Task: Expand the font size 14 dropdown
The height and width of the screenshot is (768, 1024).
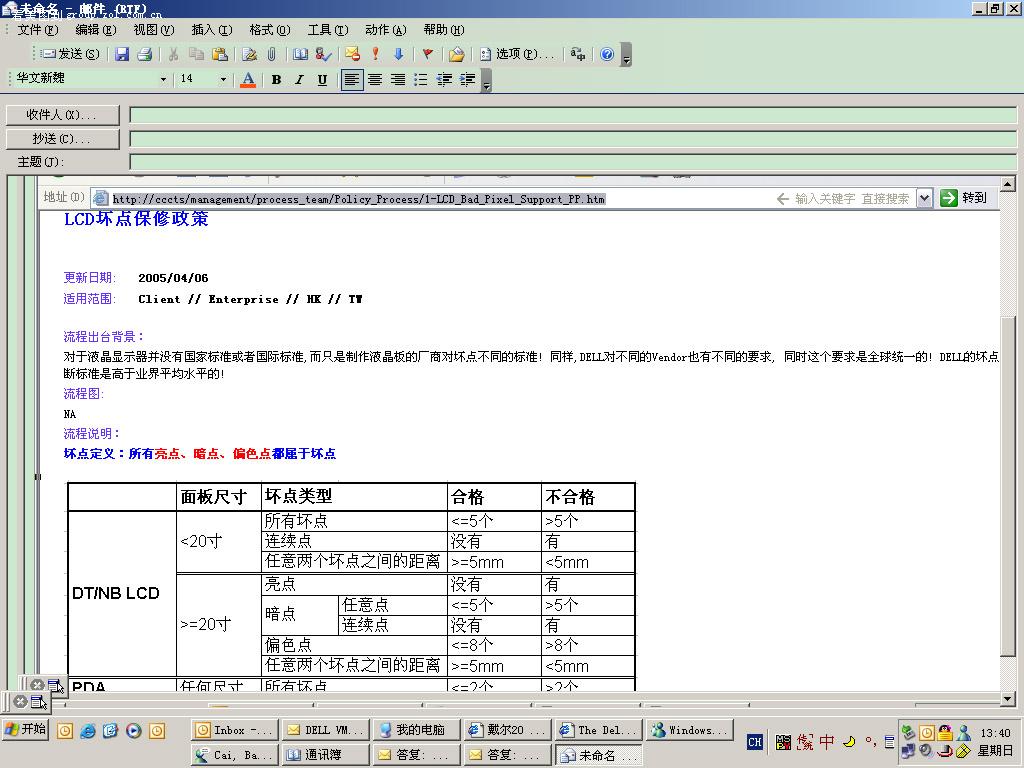Action: [x=223, y=80]
